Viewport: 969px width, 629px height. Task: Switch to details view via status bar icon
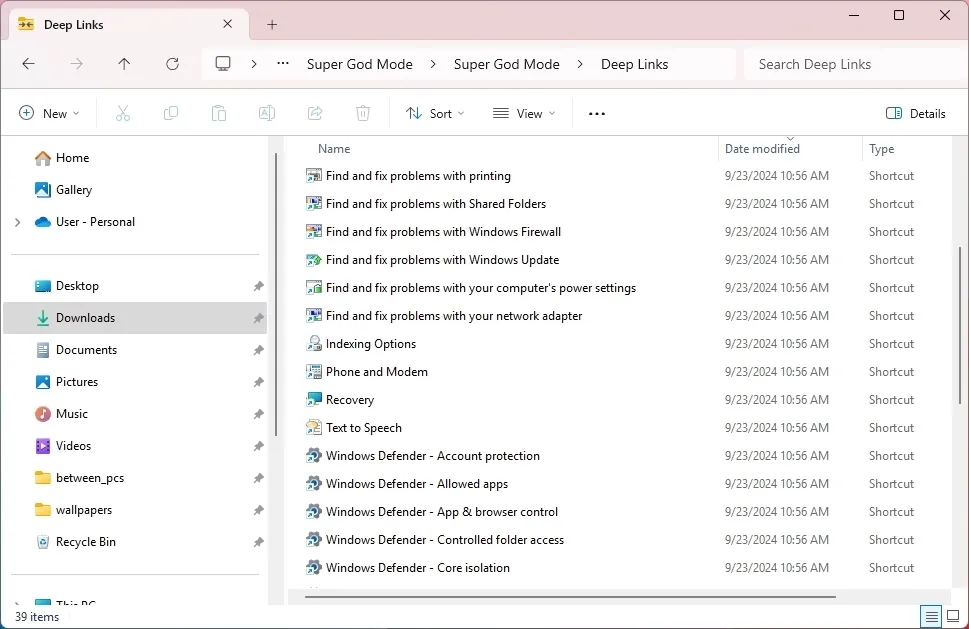coord(930,617)
